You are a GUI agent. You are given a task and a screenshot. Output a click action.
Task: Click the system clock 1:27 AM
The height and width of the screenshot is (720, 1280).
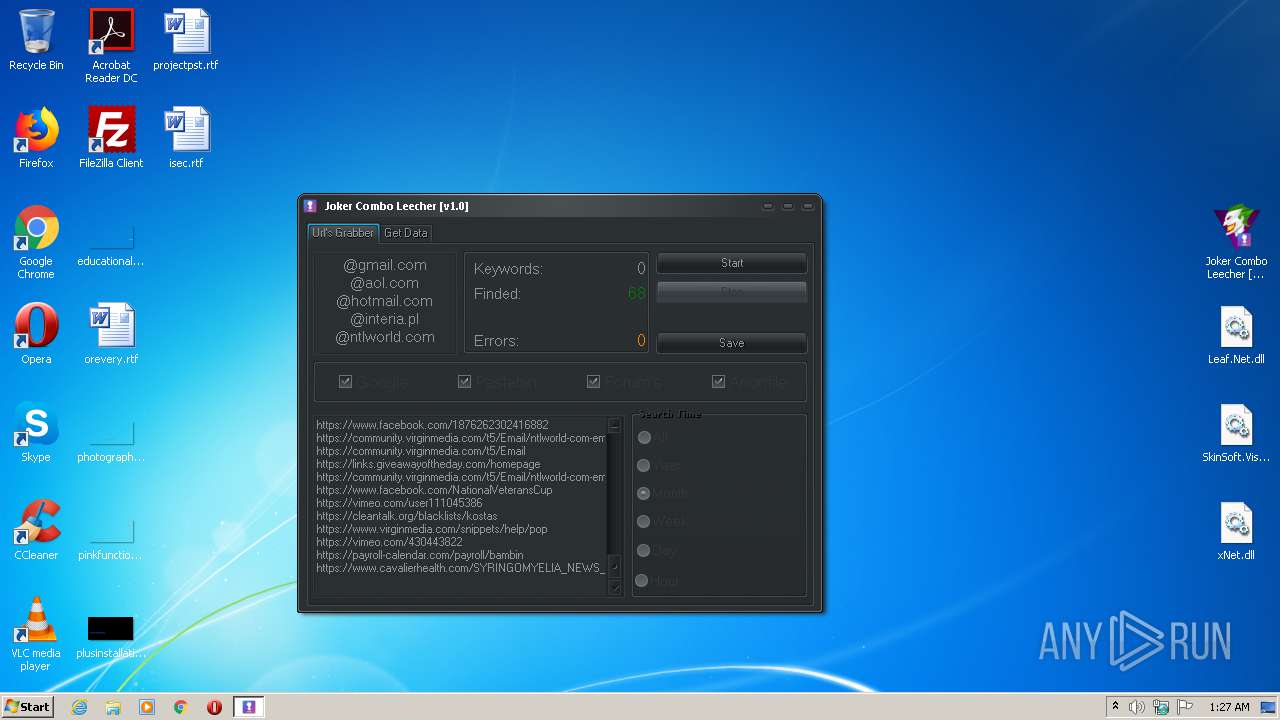1229,707
